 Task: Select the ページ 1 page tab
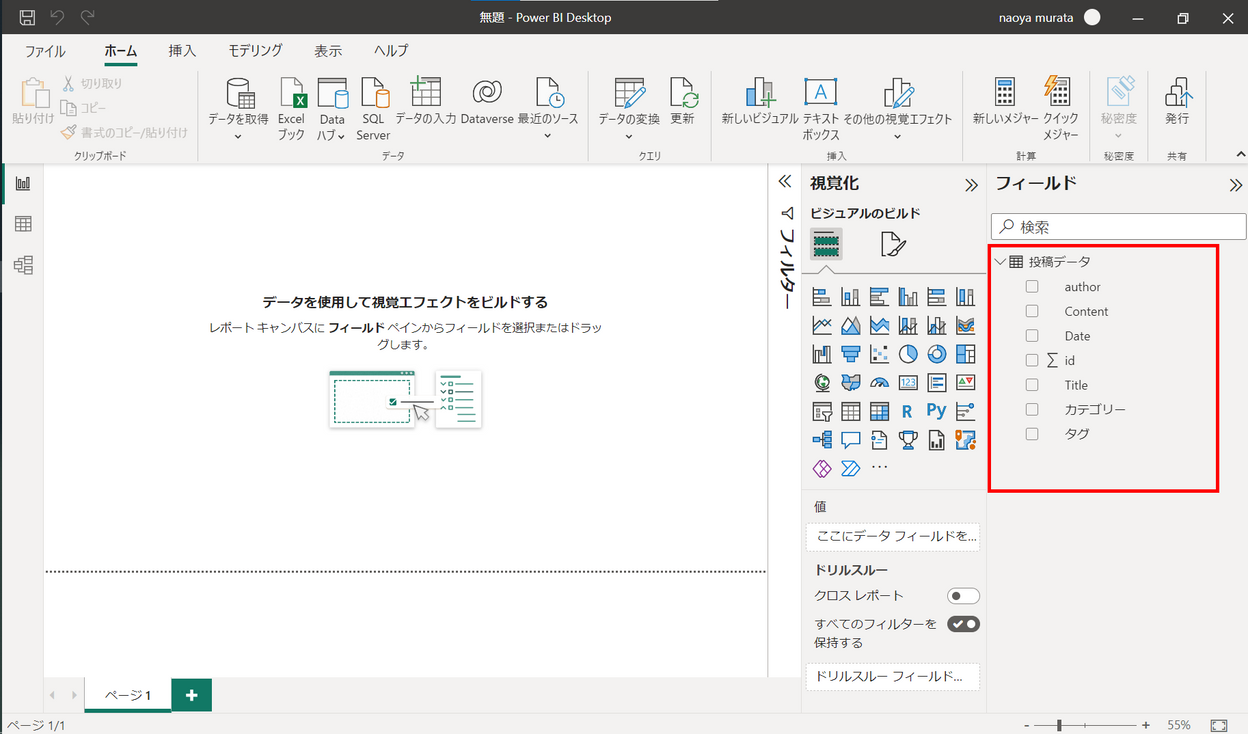click(x=128, y=695)
